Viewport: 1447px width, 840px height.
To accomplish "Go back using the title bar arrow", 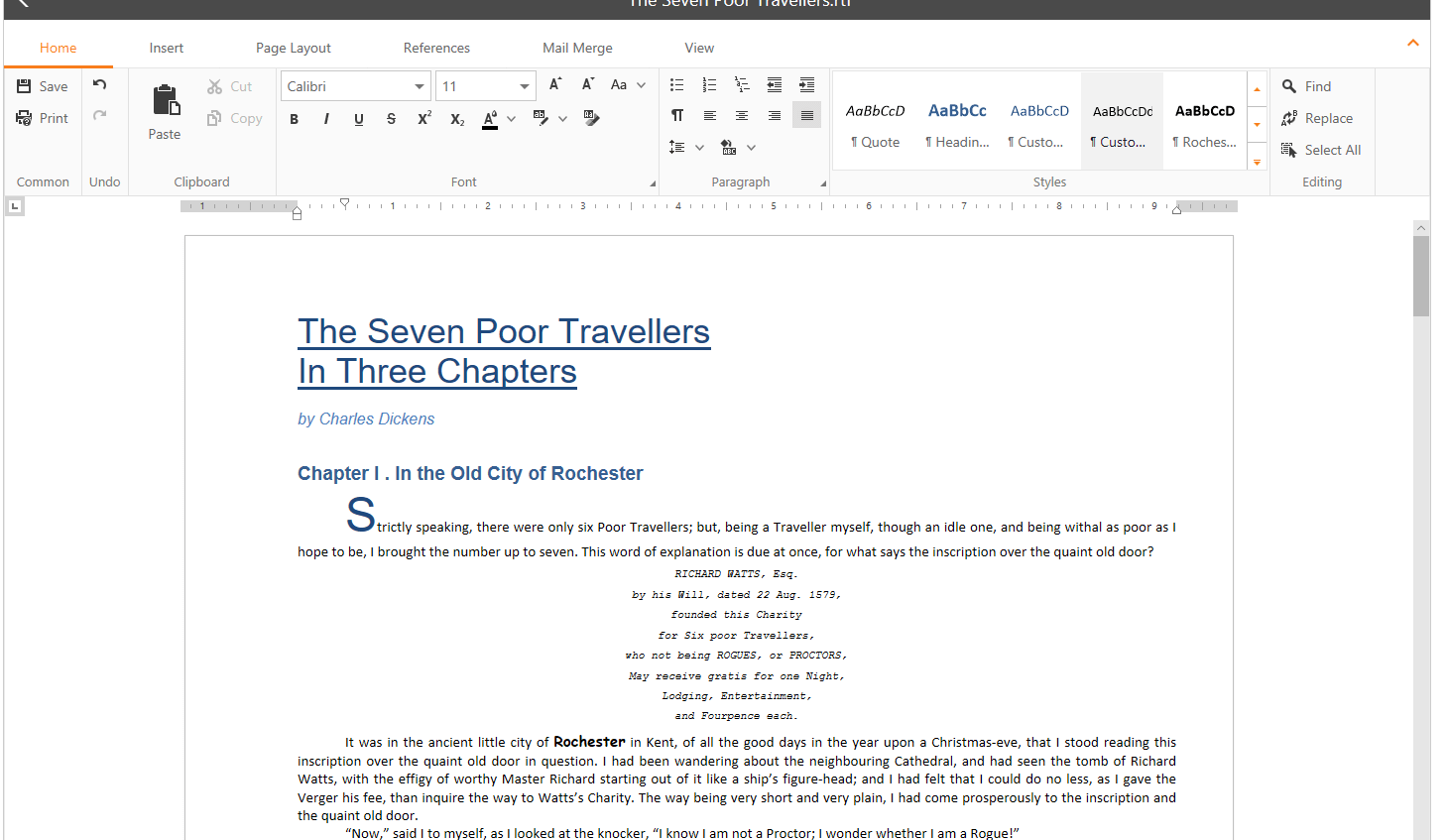I will [24, 4].
